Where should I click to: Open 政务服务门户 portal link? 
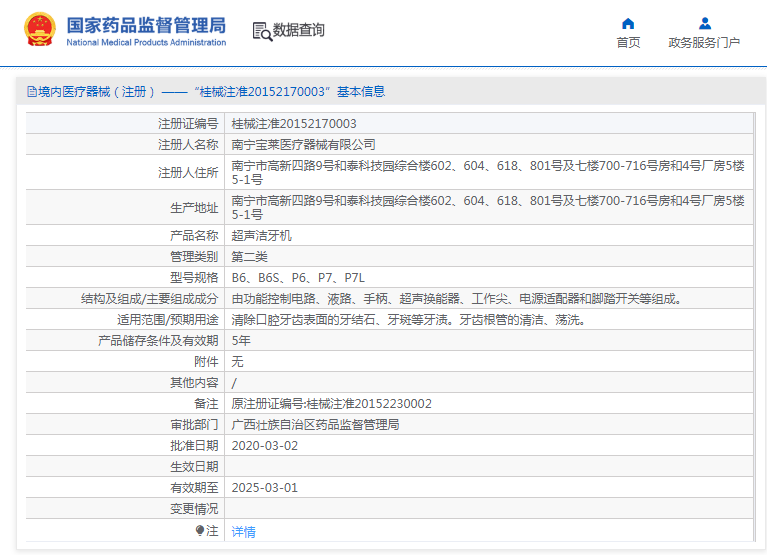point(704,43)
